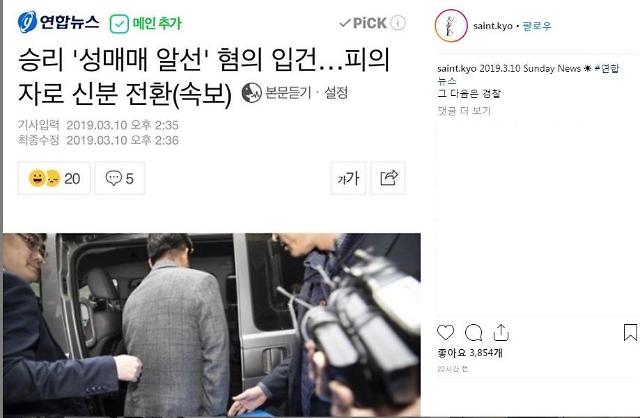The width and height of the screenshot is (640, 418).
Task: Click the #연합뉴스 hashtag
Action: coord(607,68)
